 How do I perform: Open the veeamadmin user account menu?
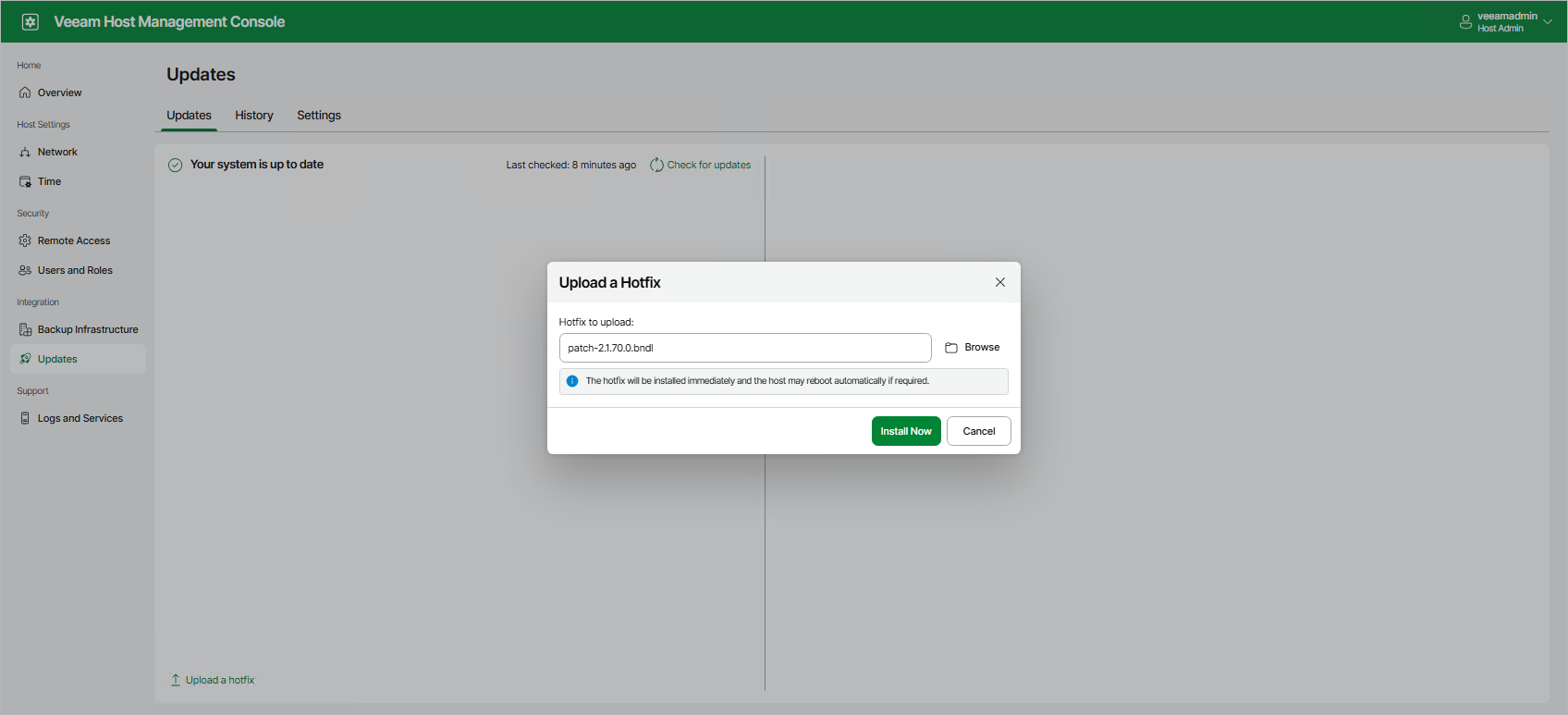[x=1506, y=21]
